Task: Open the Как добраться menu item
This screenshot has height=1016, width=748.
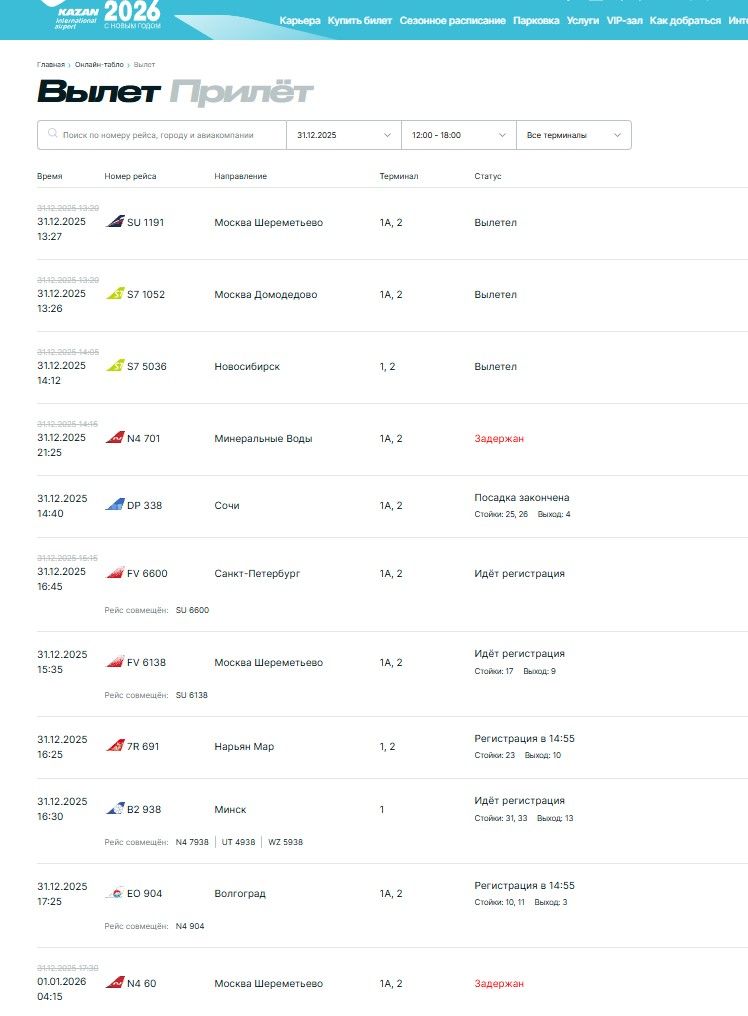Action: click(x=685, y=20)
